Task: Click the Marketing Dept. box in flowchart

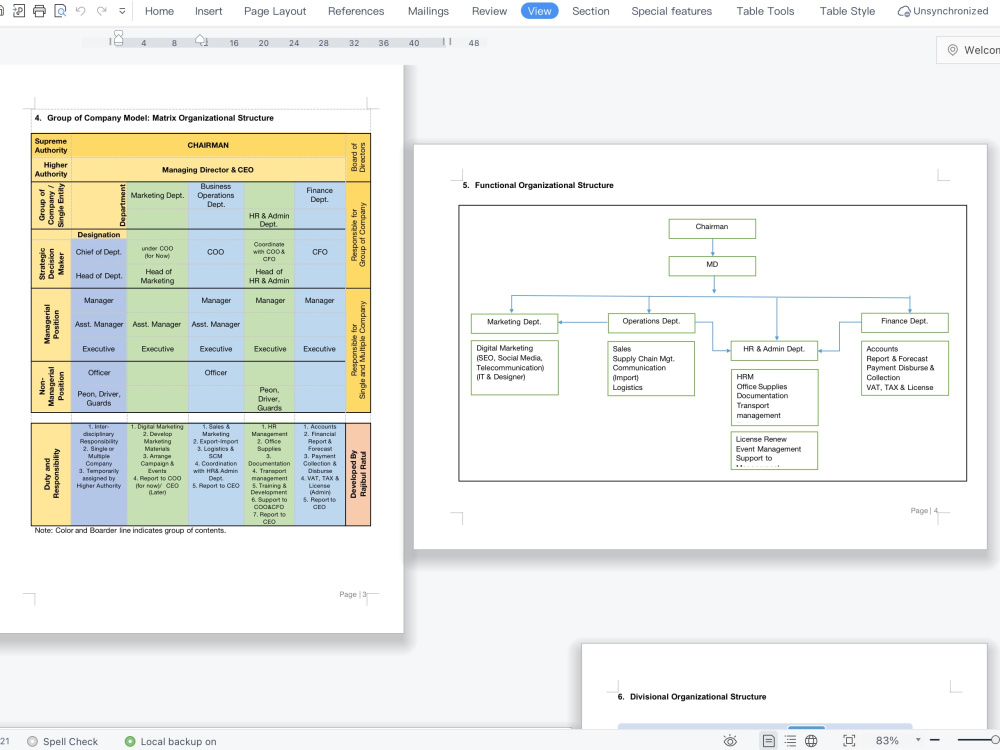Action: pos(514,323)
